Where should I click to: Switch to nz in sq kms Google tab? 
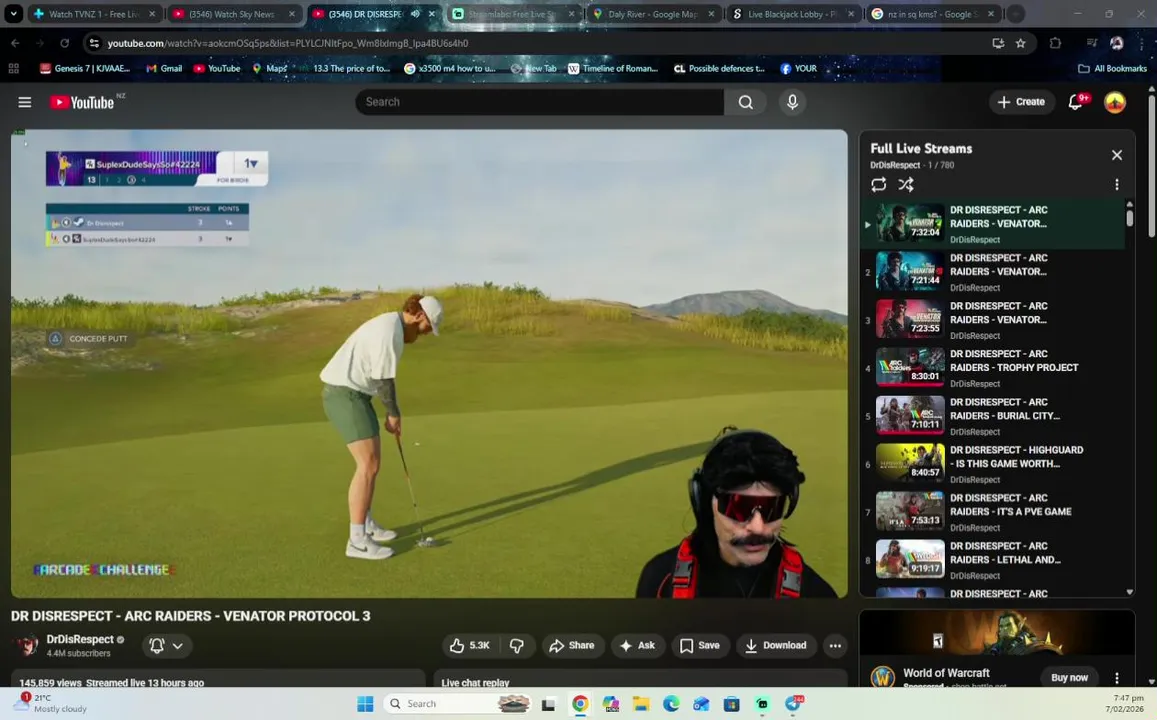tap(931, 13)
